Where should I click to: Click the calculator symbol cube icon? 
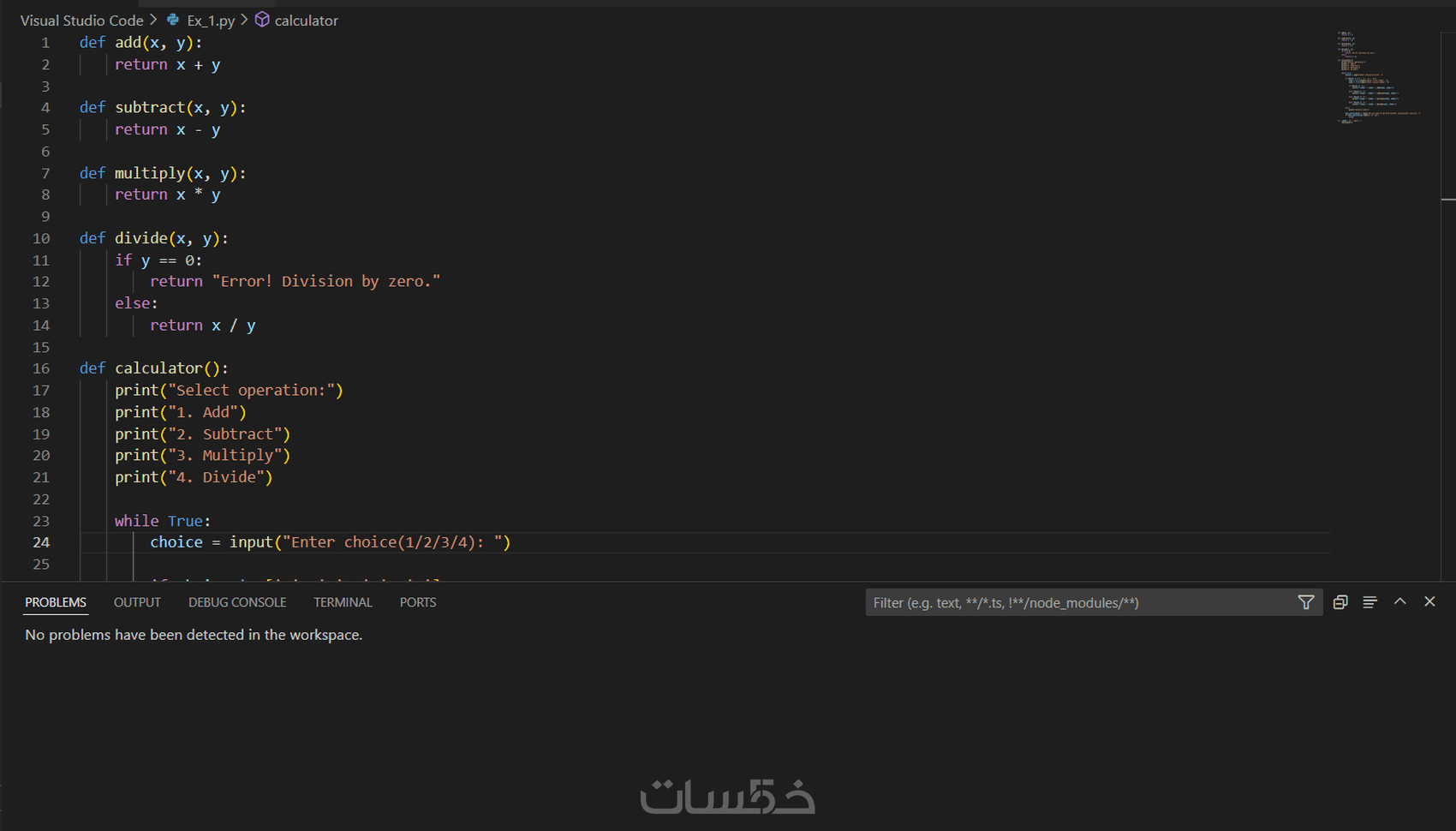click(x=262, y=20)
